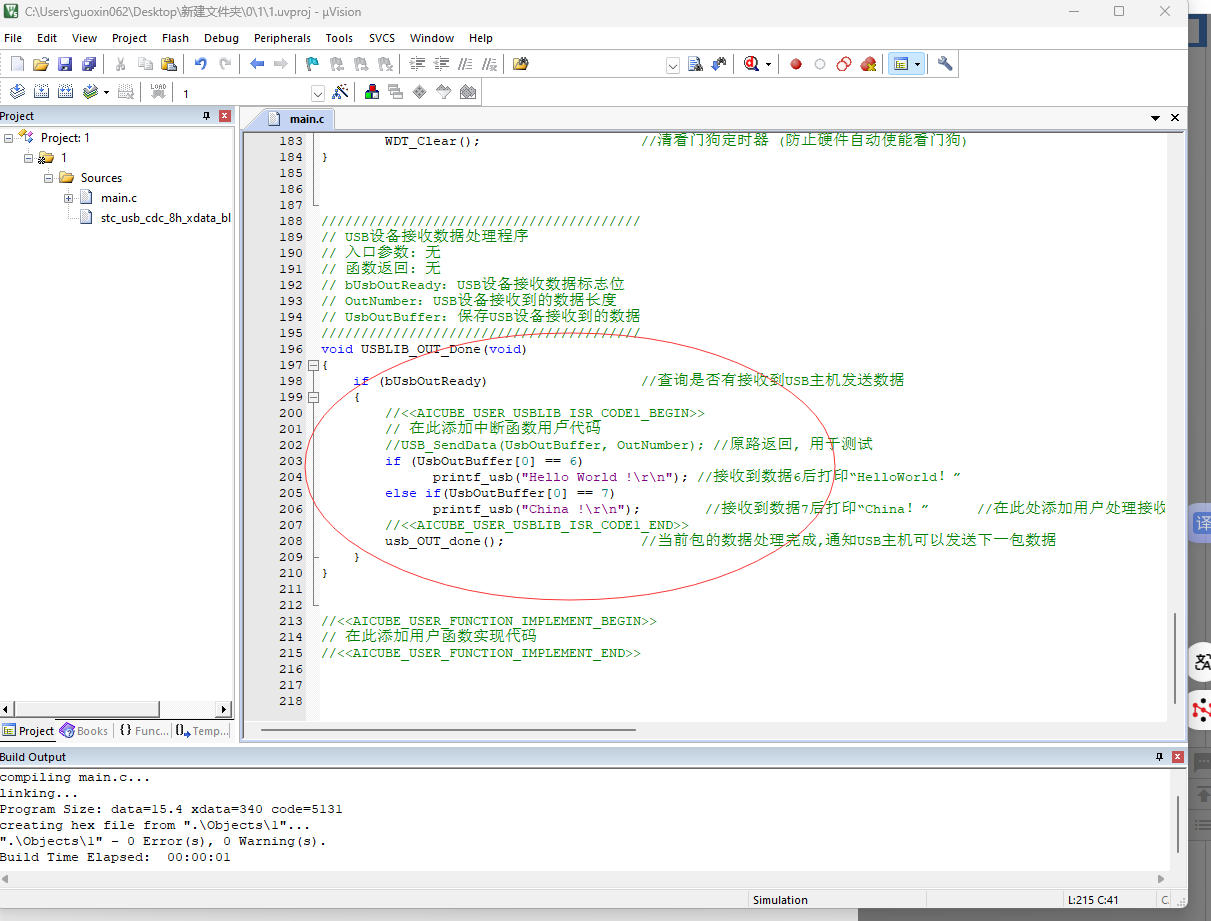
Task: Switch to the Books tab
Action: 85,731
